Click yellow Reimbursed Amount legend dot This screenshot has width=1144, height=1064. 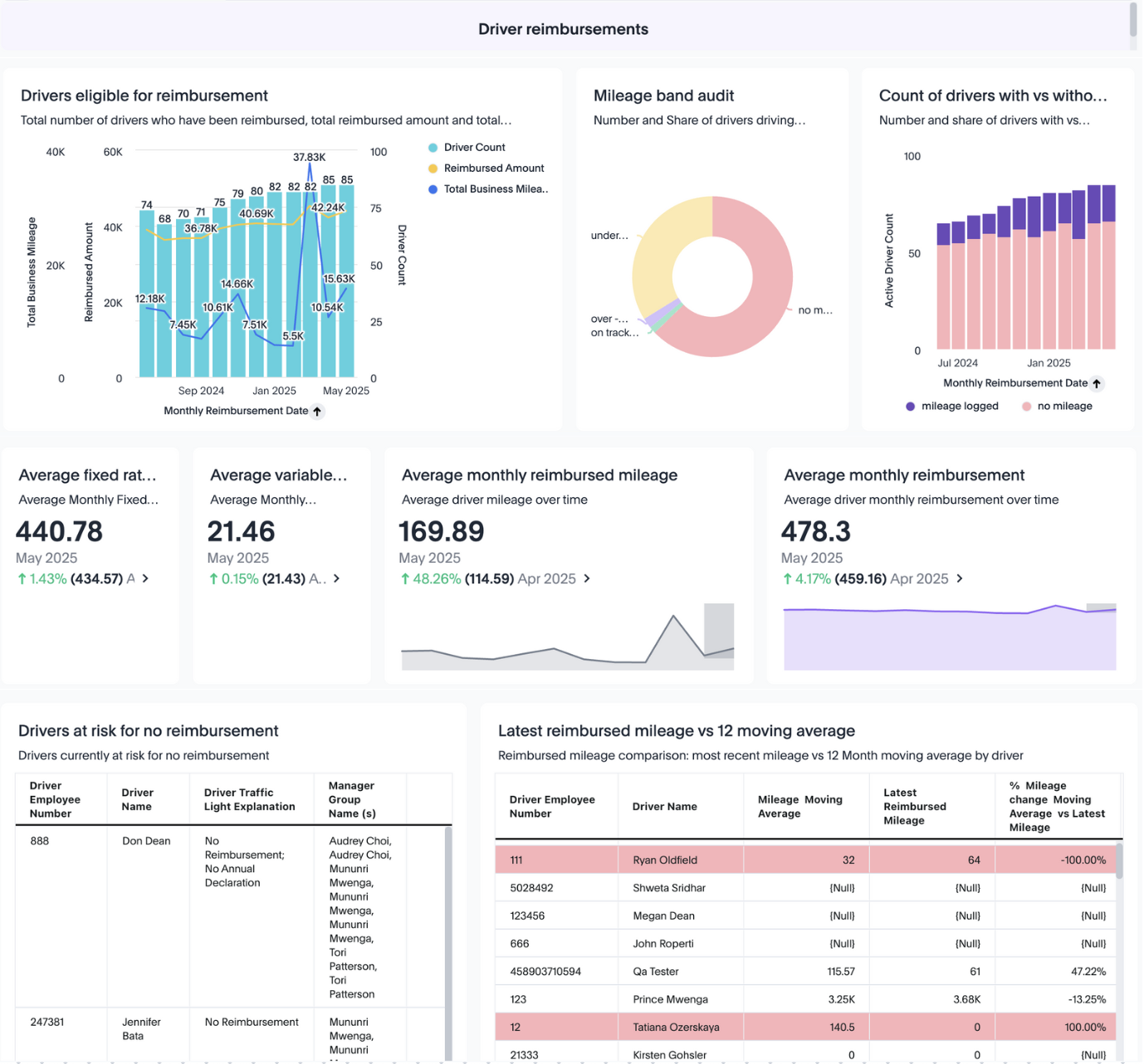[x=433, y=168]
